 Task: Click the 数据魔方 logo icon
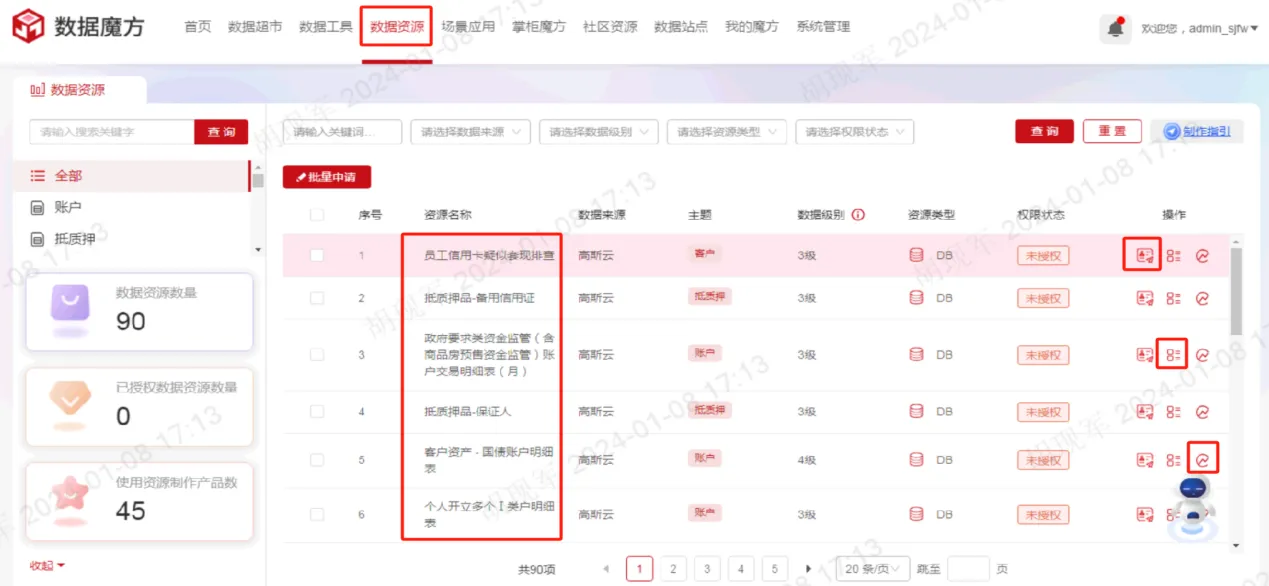28,27
